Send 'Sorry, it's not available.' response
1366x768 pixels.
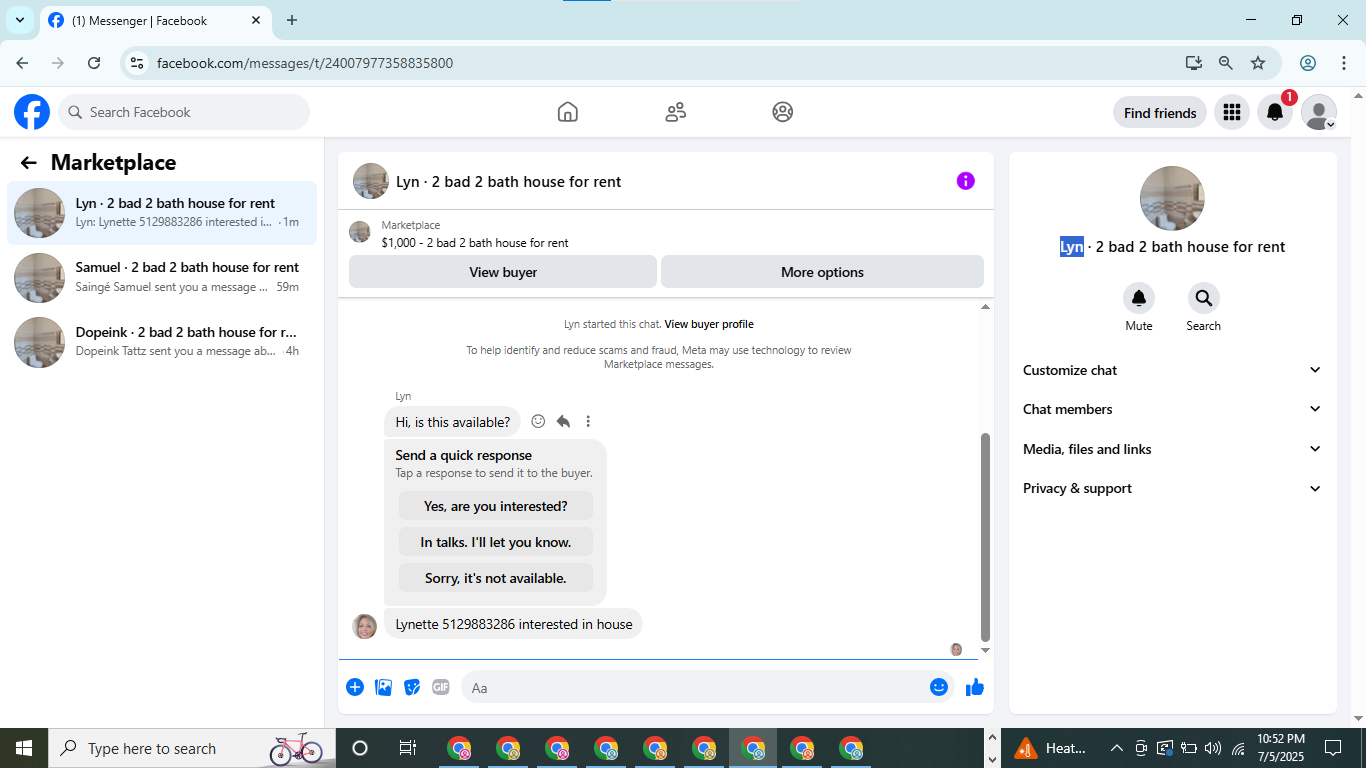[x=496, y=578]
